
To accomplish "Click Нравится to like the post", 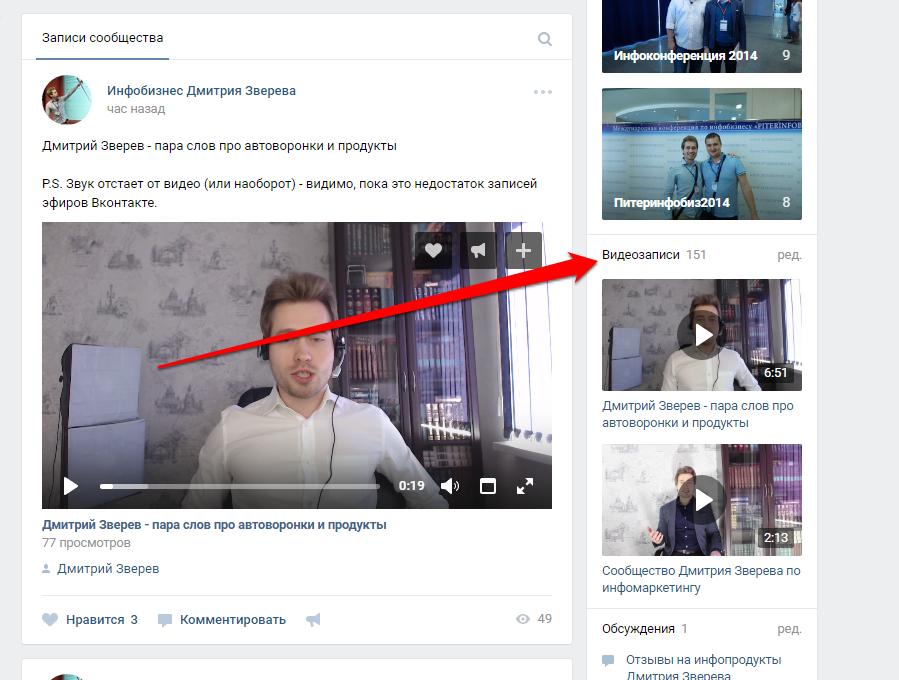I will pos(90,619).
